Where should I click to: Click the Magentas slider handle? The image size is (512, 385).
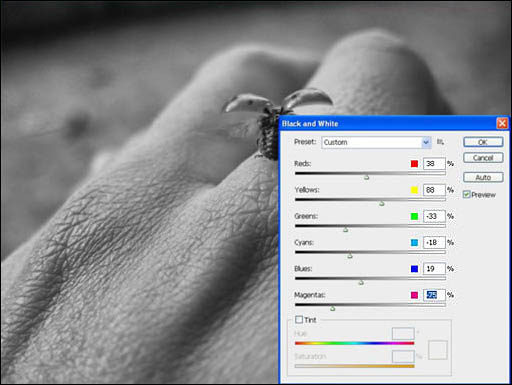[x=332, y=309]
